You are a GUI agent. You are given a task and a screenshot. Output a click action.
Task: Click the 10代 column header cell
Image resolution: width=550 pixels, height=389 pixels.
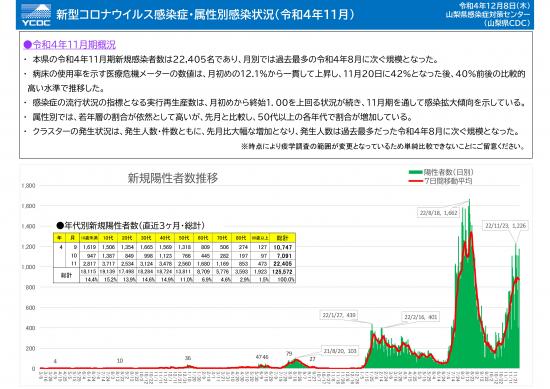pyautogui.click(x=108, y=237)
